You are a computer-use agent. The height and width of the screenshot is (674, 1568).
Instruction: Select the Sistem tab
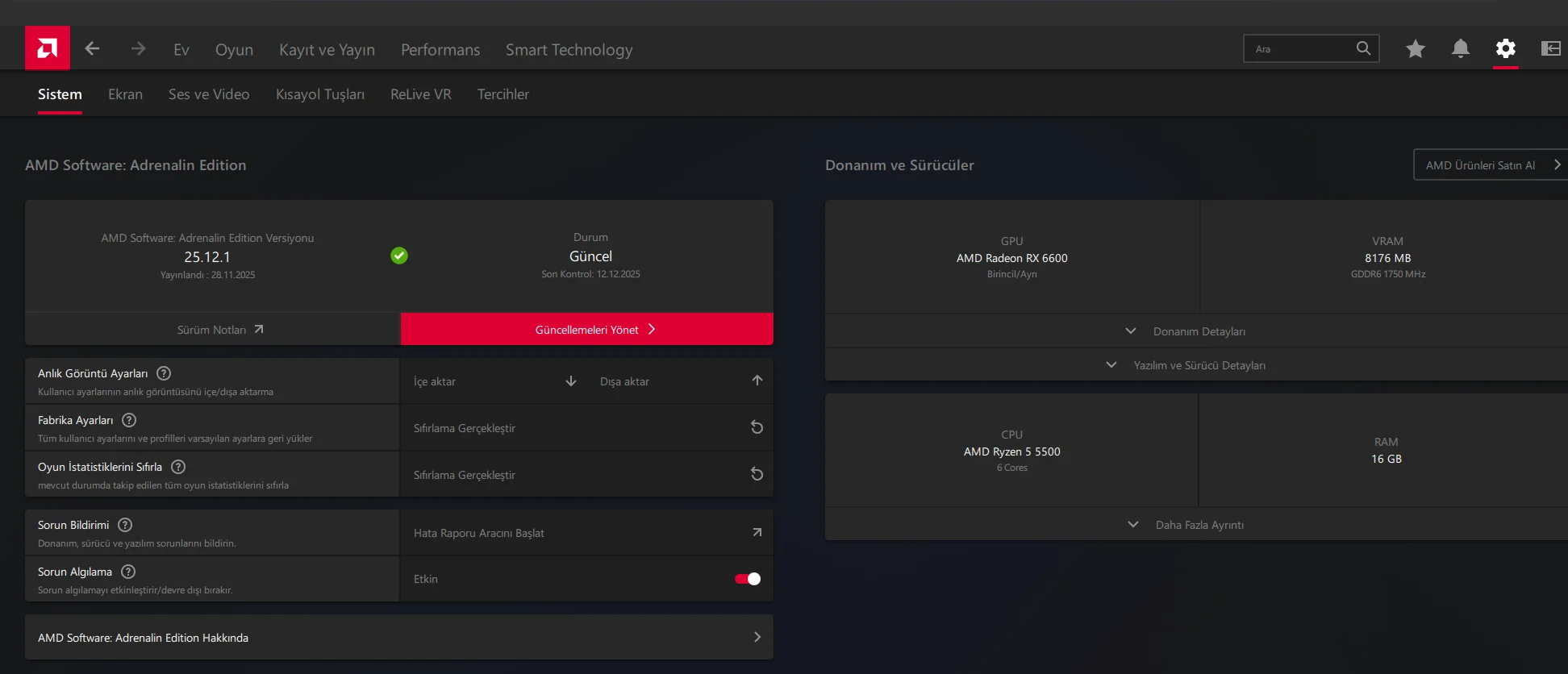60,94
